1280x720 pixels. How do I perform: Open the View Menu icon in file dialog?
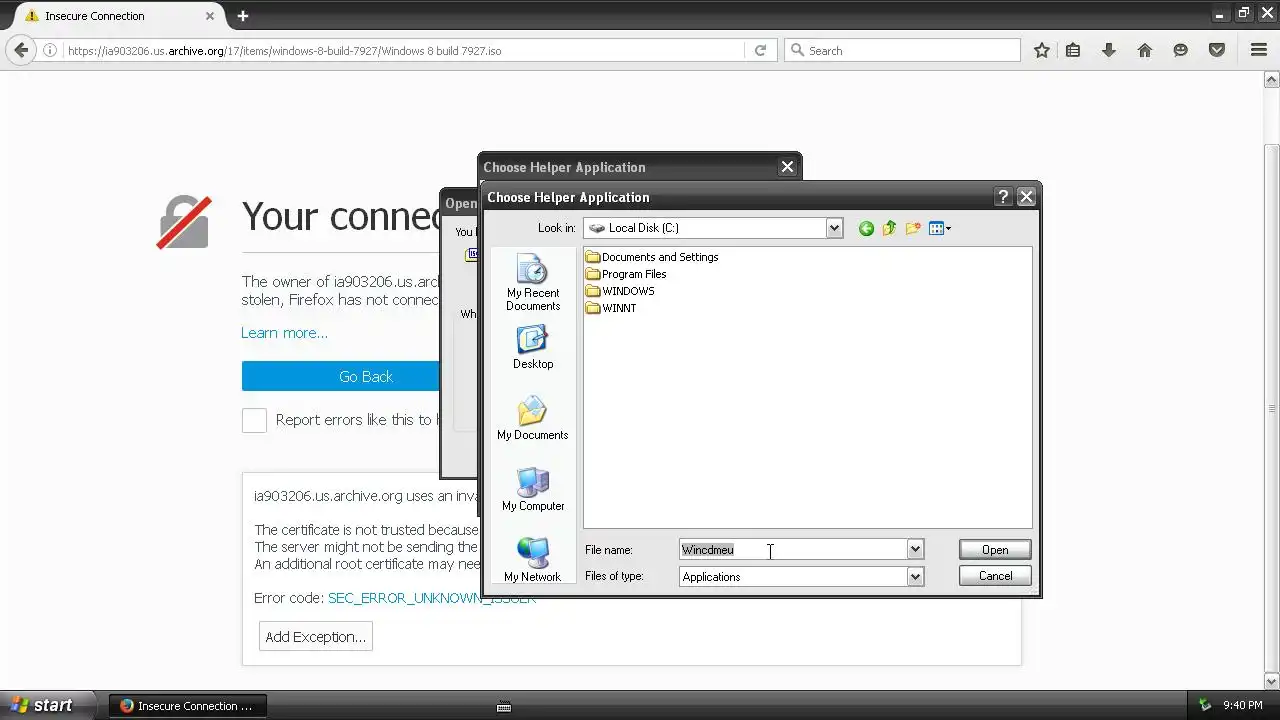940,228
